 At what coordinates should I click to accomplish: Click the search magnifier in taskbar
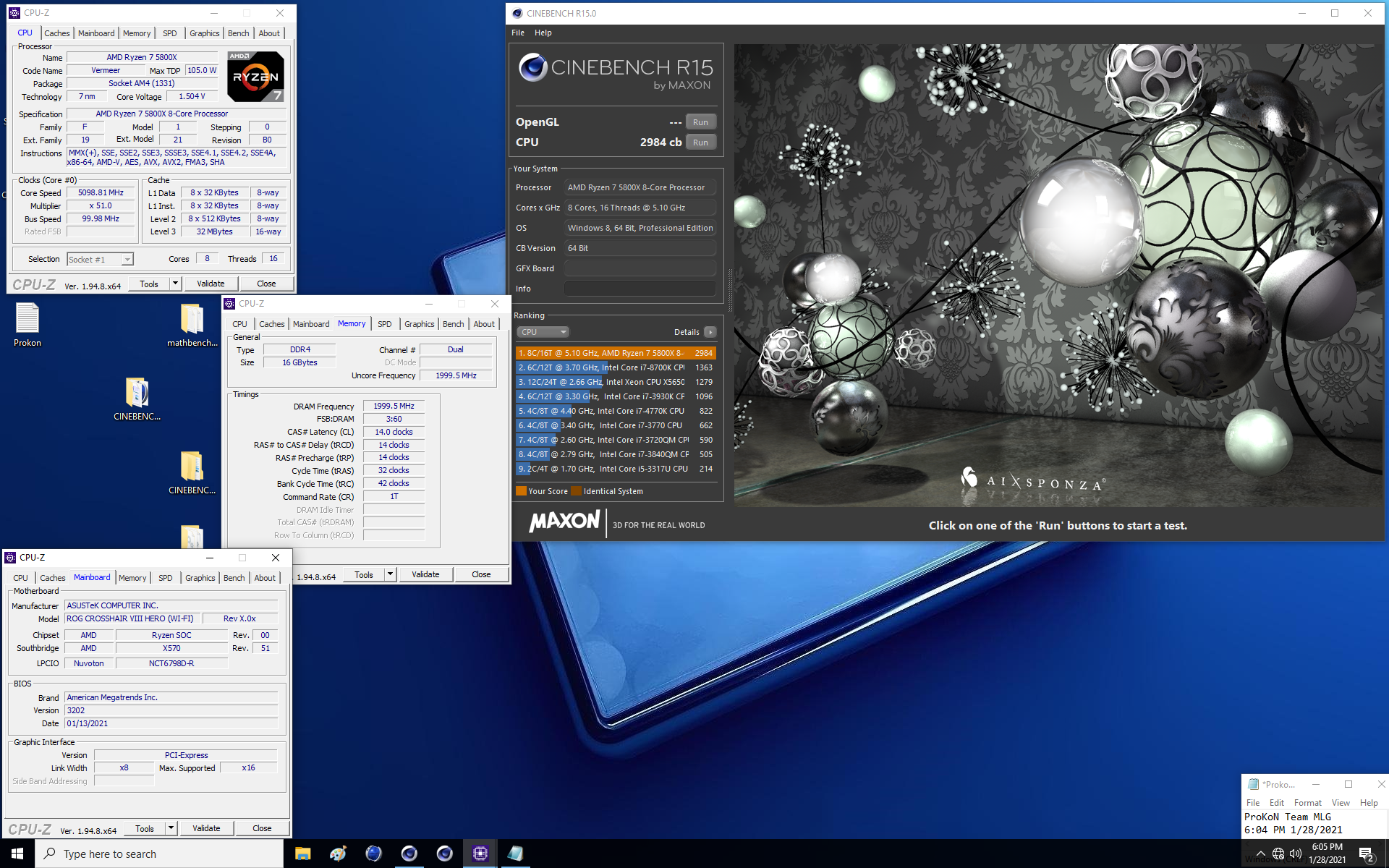click(x=49, y=854)
